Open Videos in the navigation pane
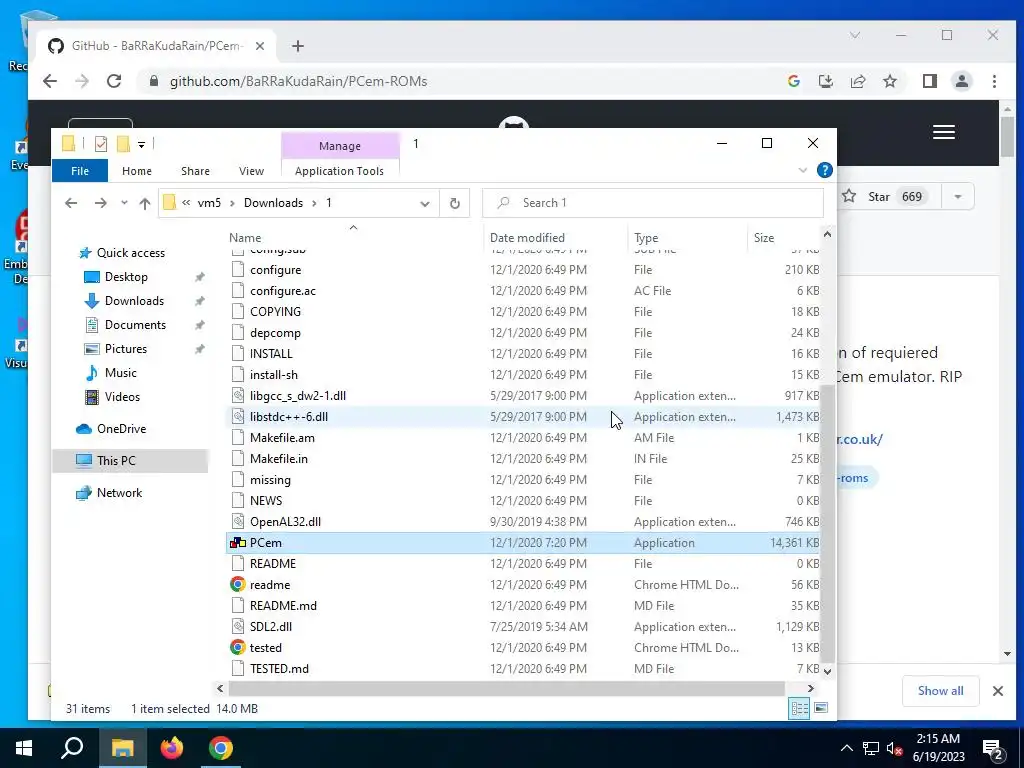The height and width of the screenshot is (768, 1024). [122, 396]
